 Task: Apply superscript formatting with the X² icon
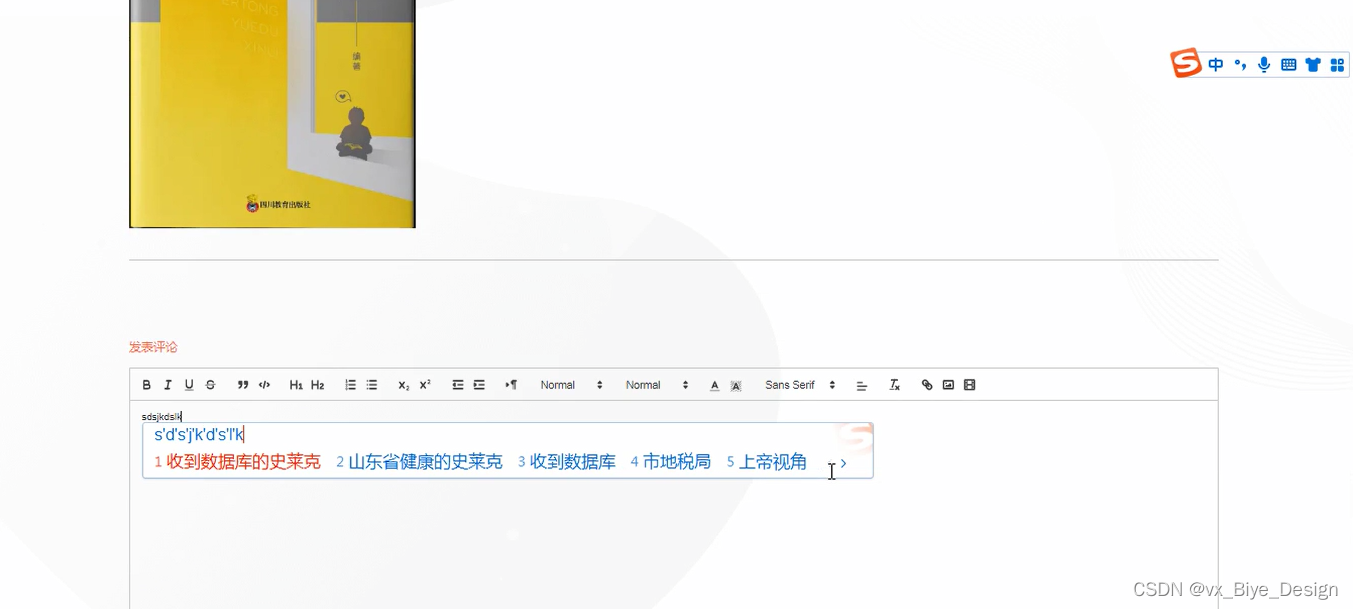tap(425, 385)
